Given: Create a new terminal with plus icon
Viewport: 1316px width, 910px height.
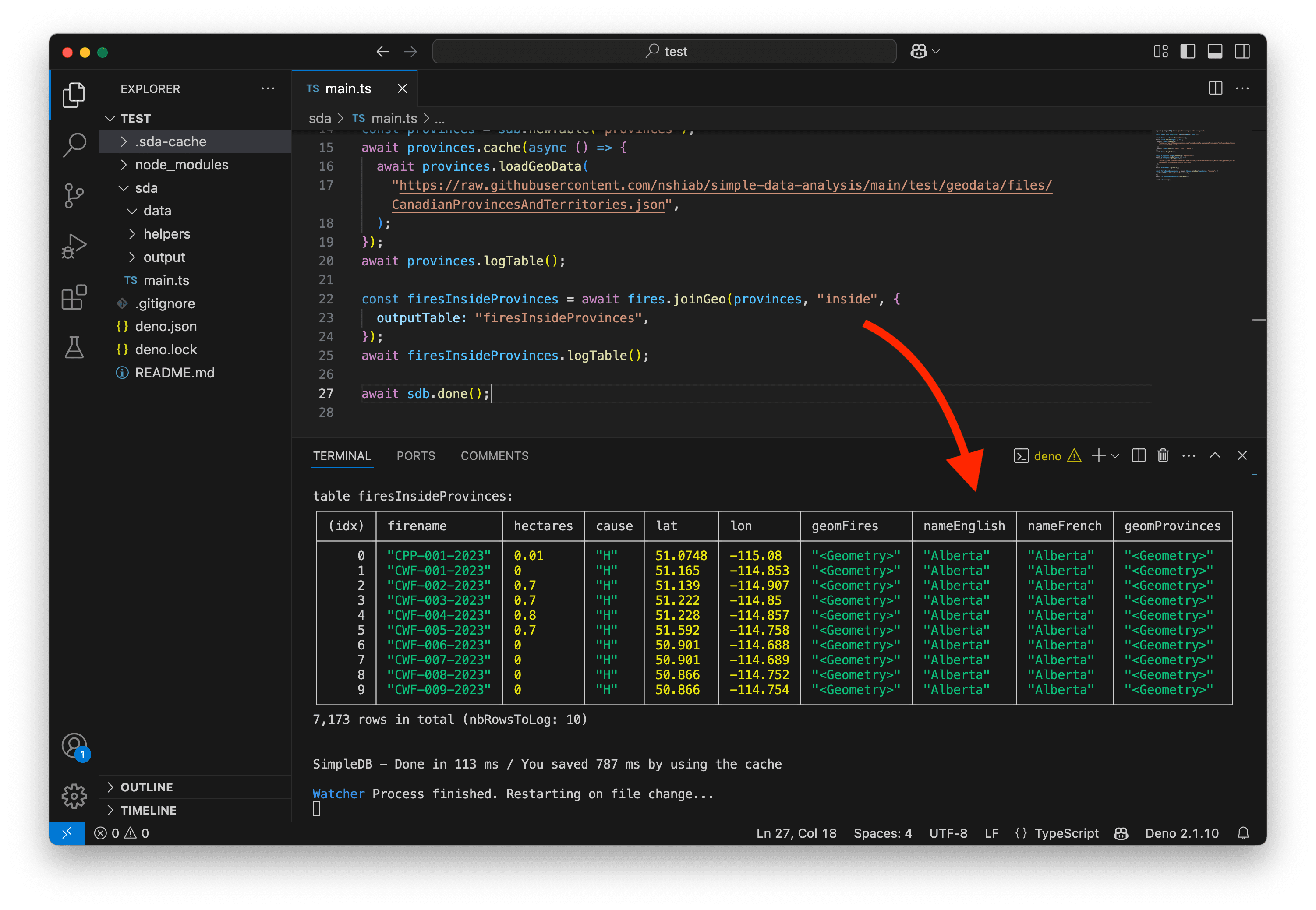Looking at the screenshot, I should (1098, 455).
